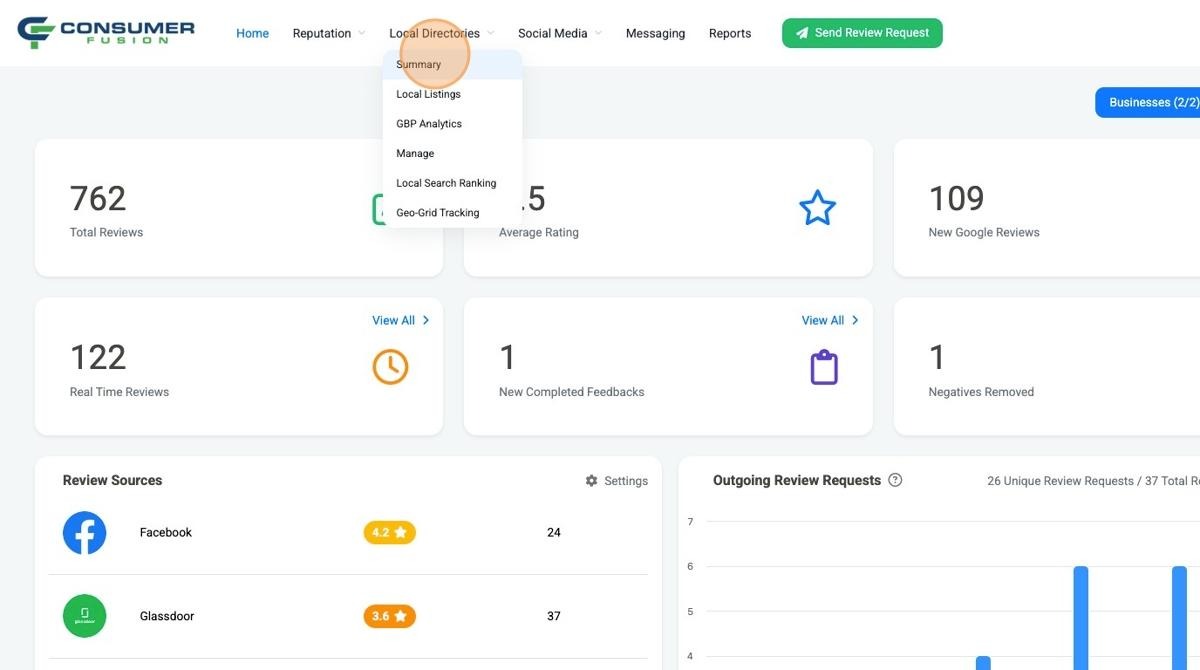Screen dimensions: 1200x670
Task: Click the paper plane icon on Send Review Request
Action: pyautogui.click(x=802, y=33)
